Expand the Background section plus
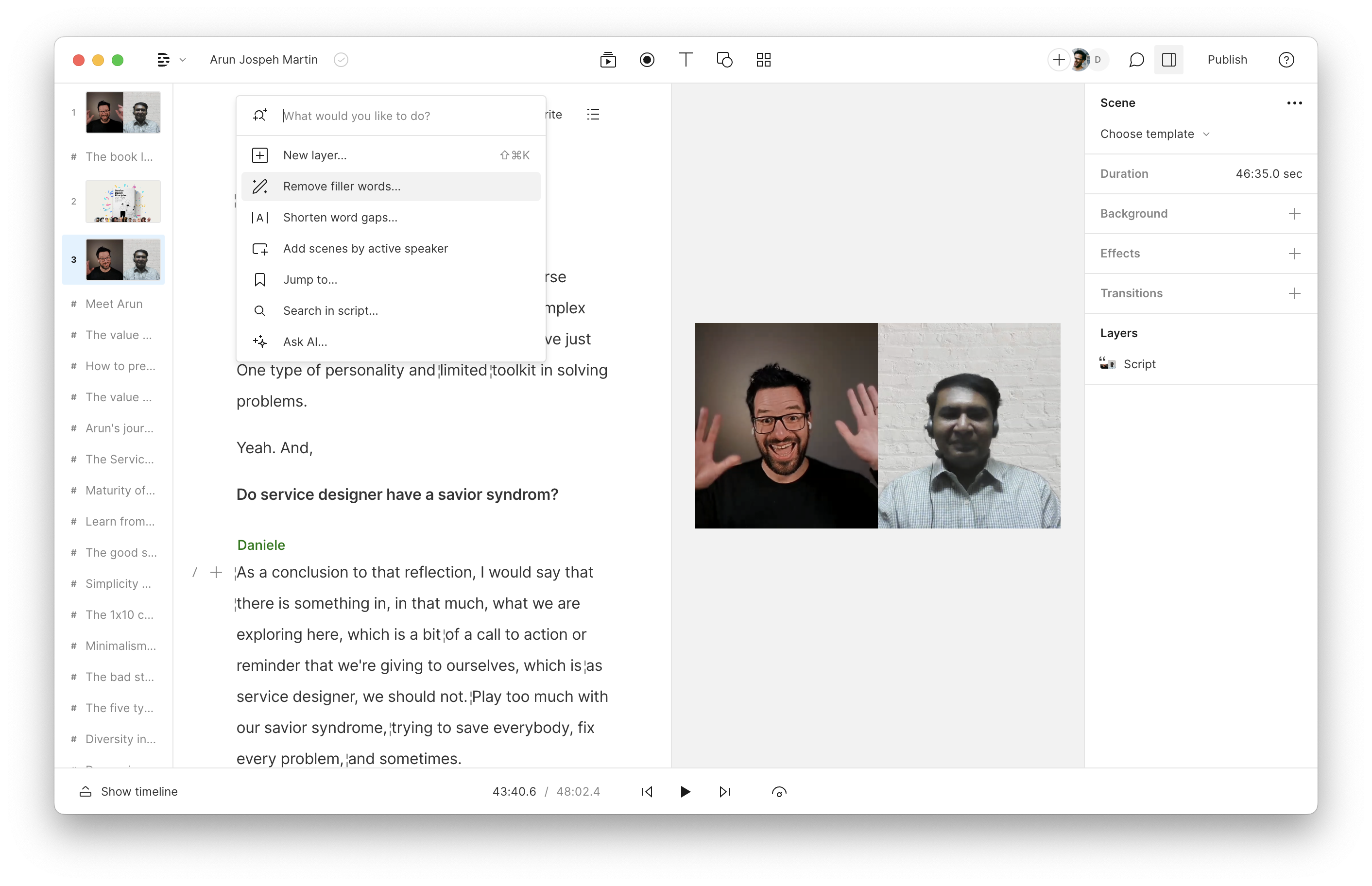The width and height of the screenshot is (1372, 886). pos(1294,213)
